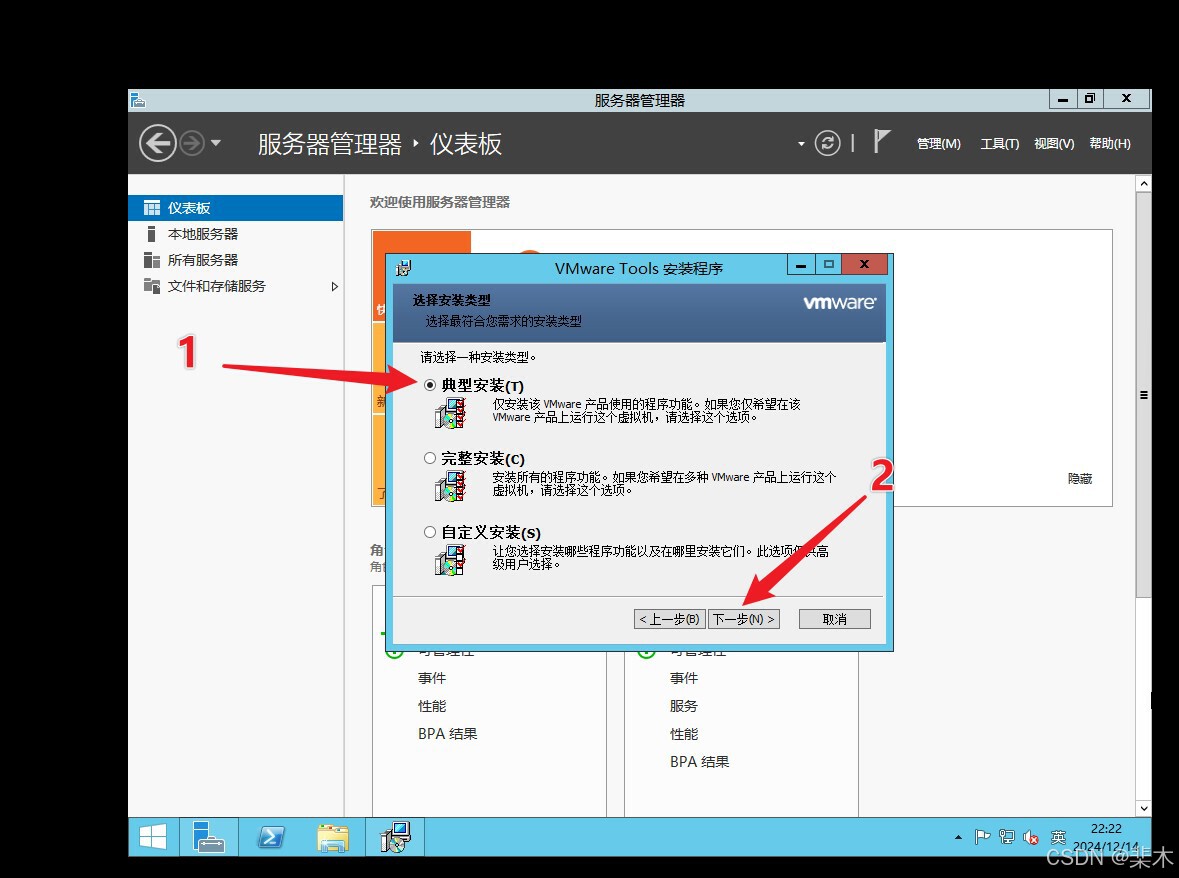Click 服务 in the right role tile
The width and height of the screenshot is (1179, 878).
[683, 706]
